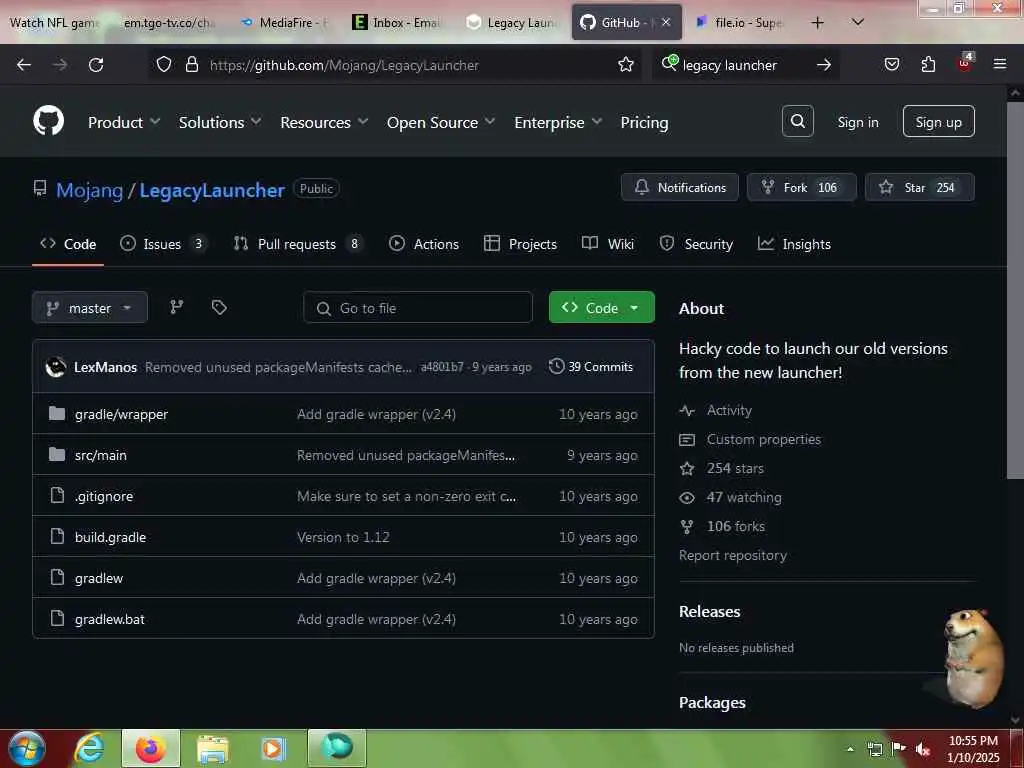
Task: Open the GitHub search magnifier button
Action: coord(797,121)
